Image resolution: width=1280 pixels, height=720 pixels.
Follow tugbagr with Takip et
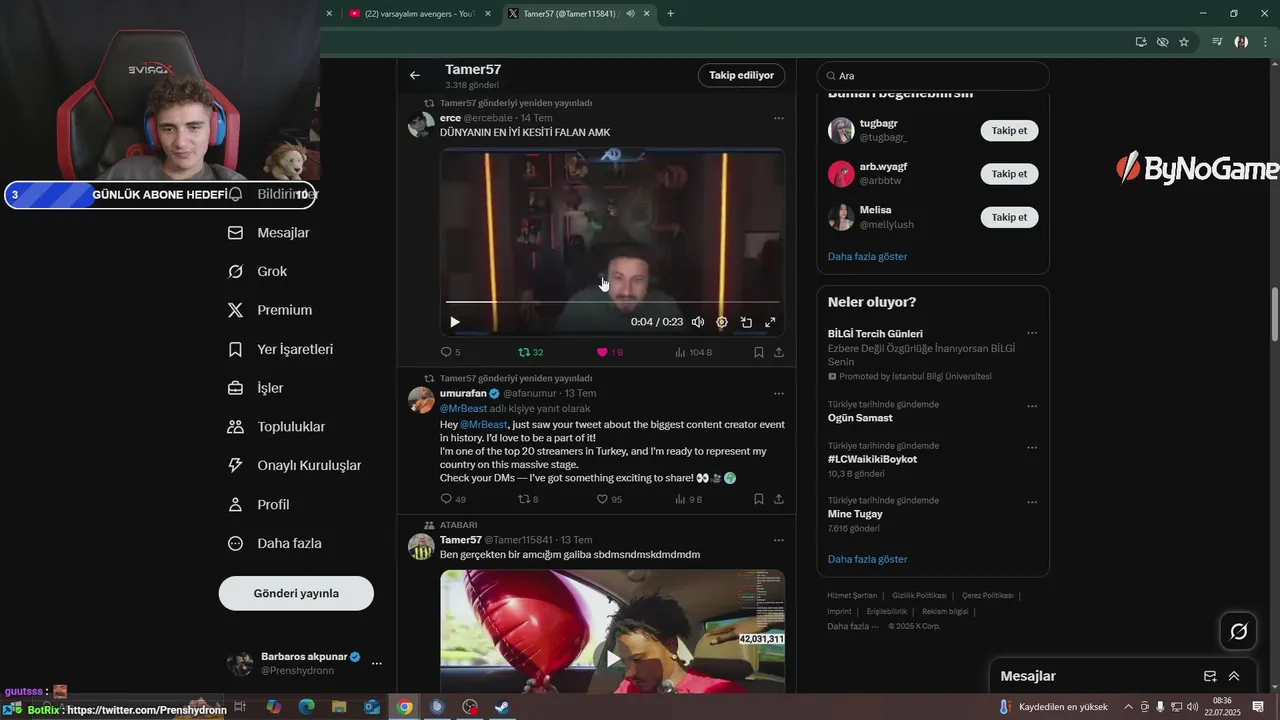point(1009,131)
